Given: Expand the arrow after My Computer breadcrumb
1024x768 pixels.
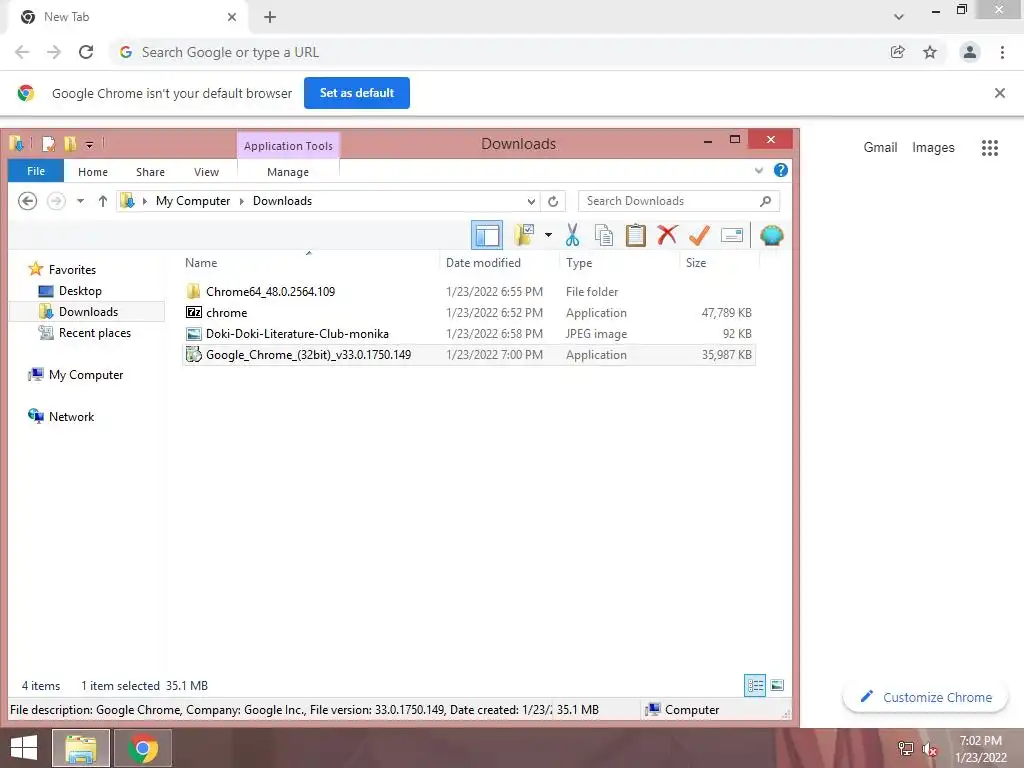Looking at the screenshot, I should click(242, 201).
